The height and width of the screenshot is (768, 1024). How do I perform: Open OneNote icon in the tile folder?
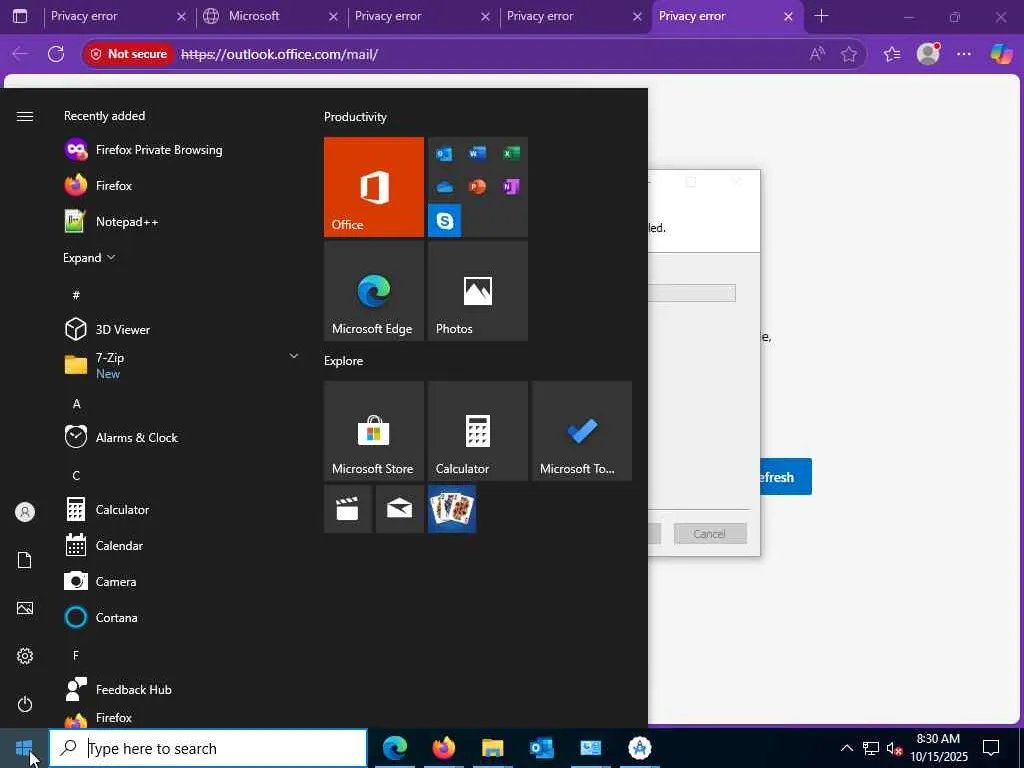coord(511,187)
